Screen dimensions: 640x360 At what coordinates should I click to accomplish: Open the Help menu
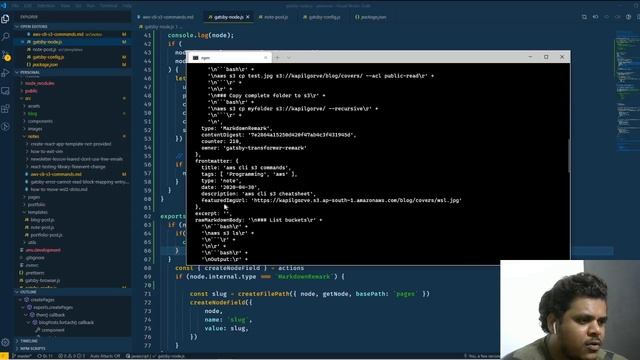127,6
